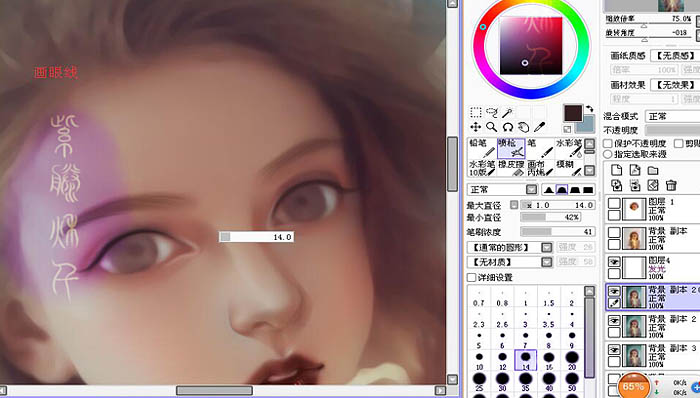The height and width of the screenshot is (398, 700).
Task: Open the 【无材质】 texture dropdown
Action: point(510,262)
